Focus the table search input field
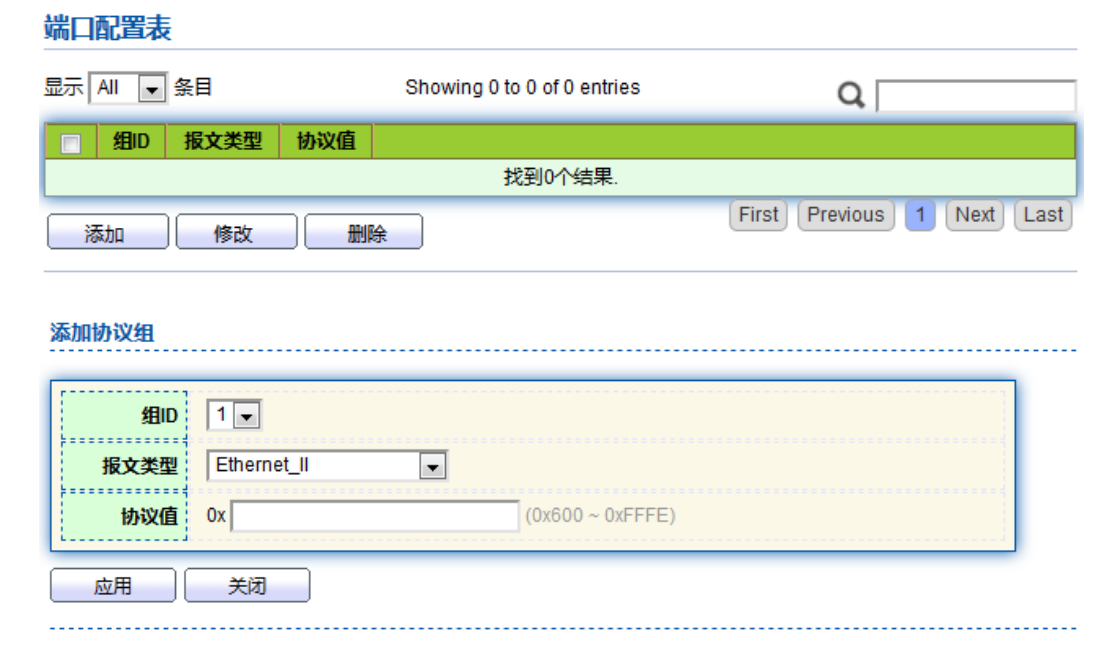The width and height of the screenshot is (1117, 645). coord(976,96)
